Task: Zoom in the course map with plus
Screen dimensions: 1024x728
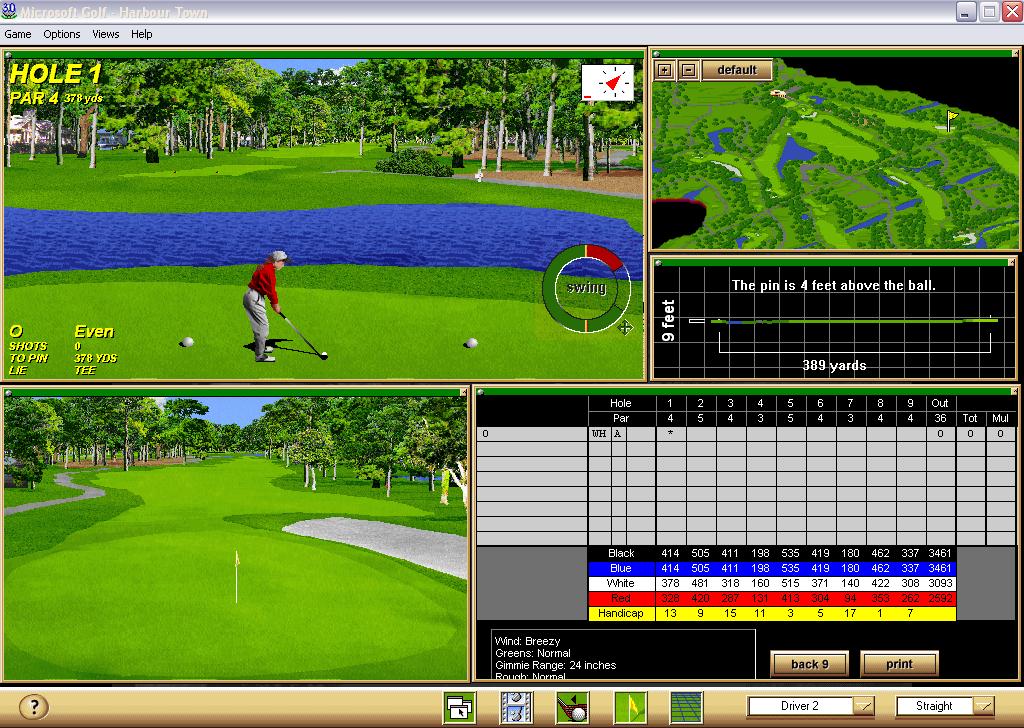Action: click(x=664, y=70)
